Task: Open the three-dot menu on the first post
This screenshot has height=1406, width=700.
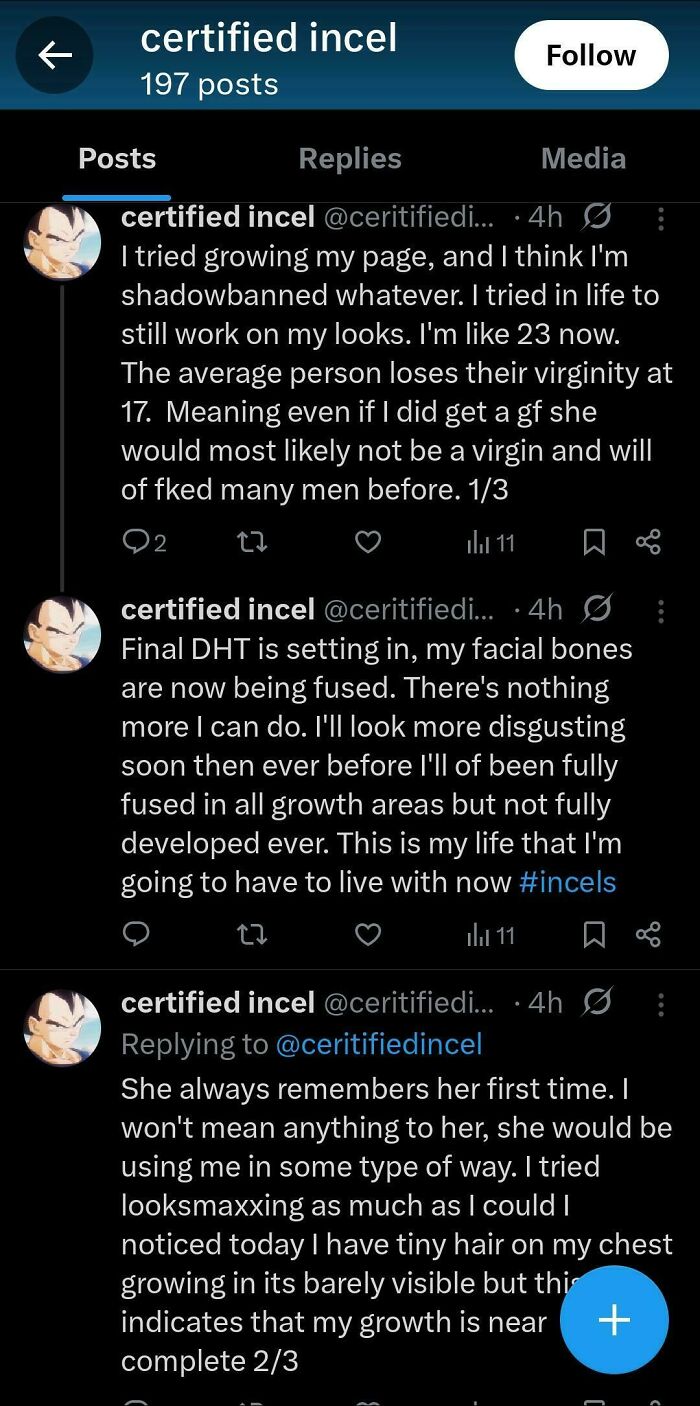Action: click(661, 219)
